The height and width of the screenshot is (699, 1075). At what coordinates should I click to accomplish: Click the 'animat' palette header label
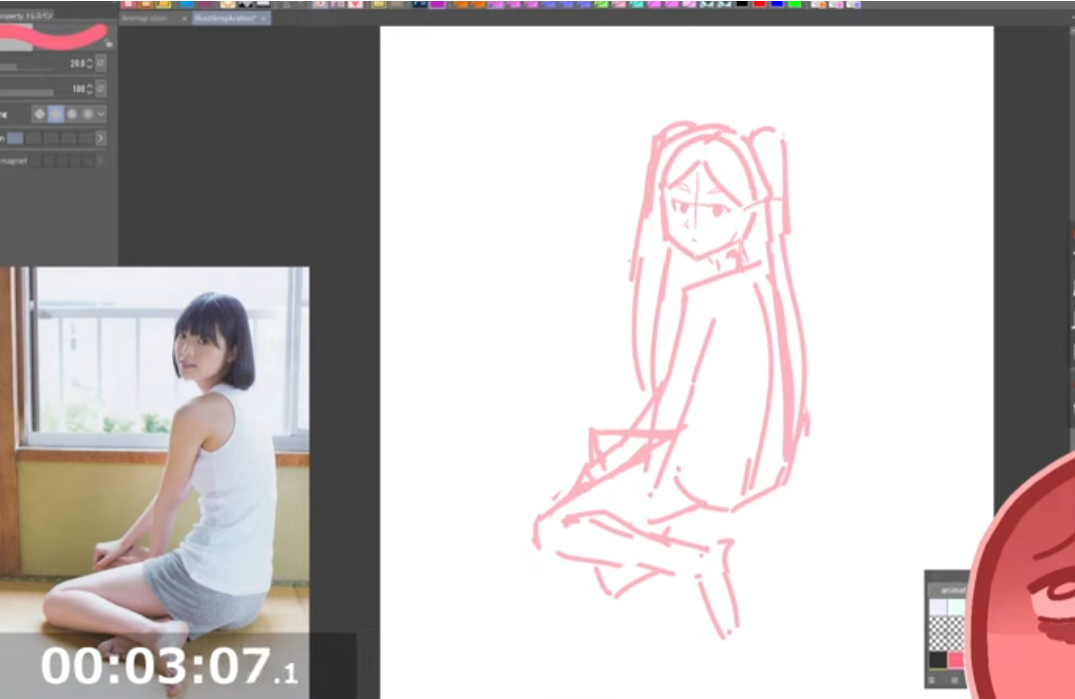[951, 590]
